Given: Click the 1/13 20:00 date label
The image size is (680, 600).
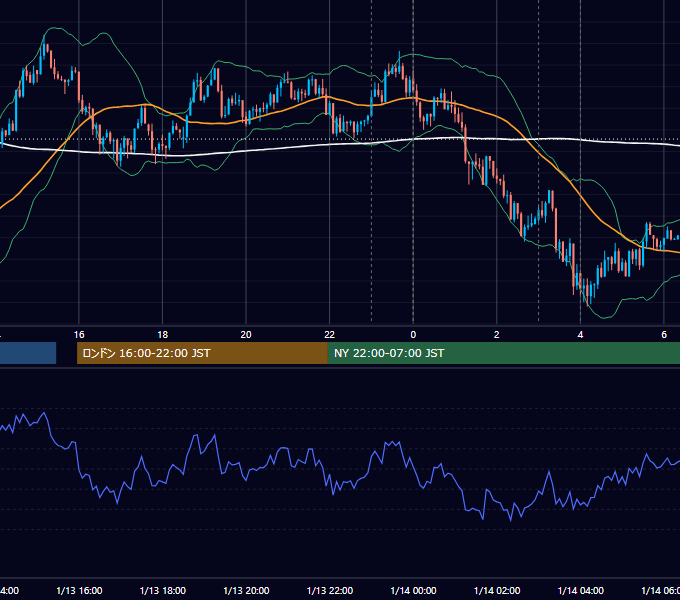Looking at the screenshot, I should 246,590.
